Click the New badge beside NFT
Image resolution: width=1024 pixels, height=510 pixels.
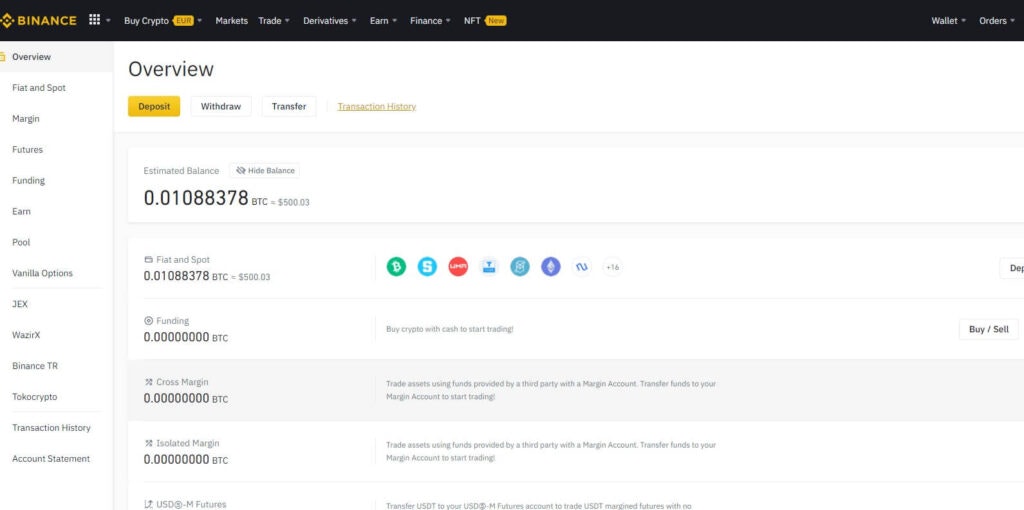[496, 21]
